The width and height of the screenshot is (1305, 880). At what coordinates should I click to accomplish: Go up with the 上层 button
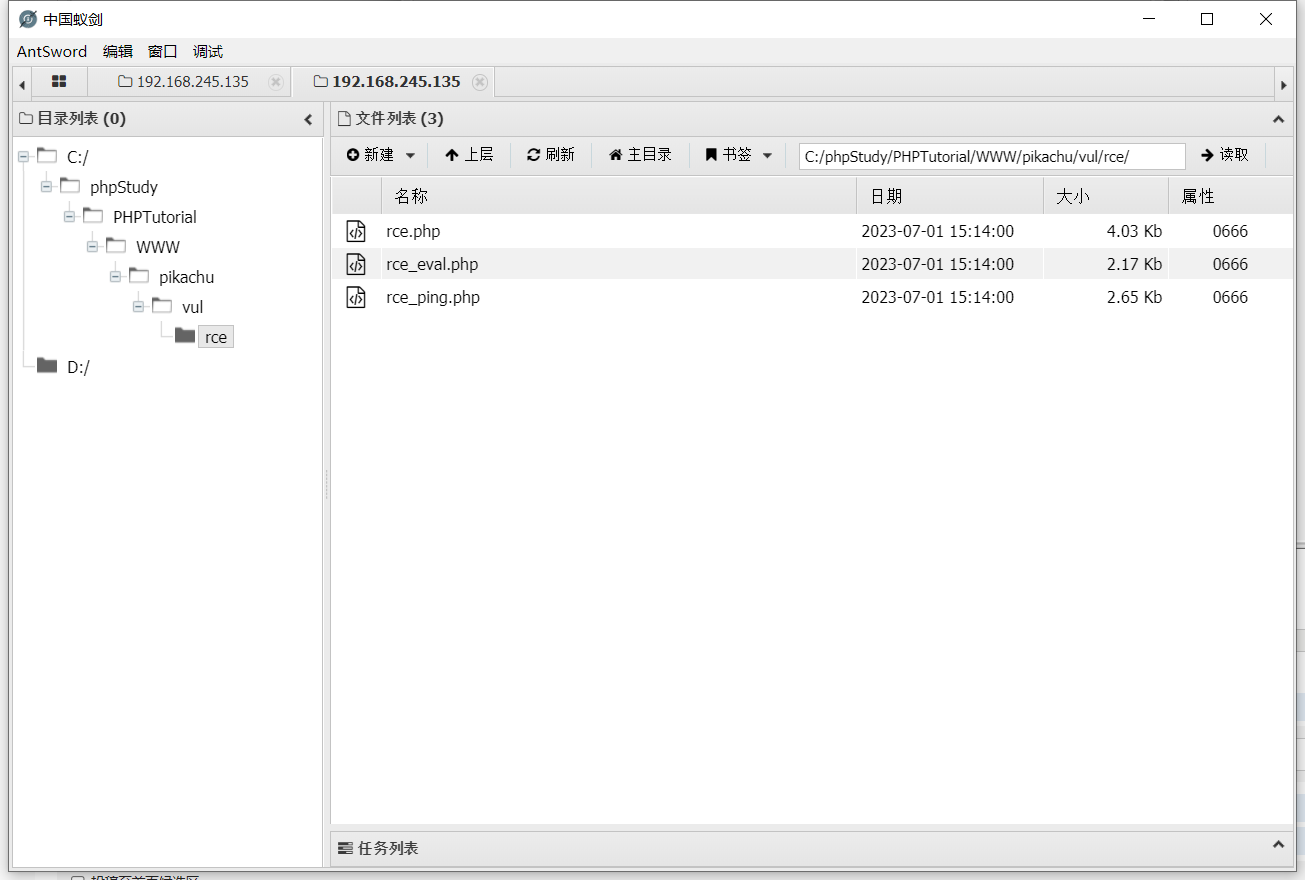[469, 155]
